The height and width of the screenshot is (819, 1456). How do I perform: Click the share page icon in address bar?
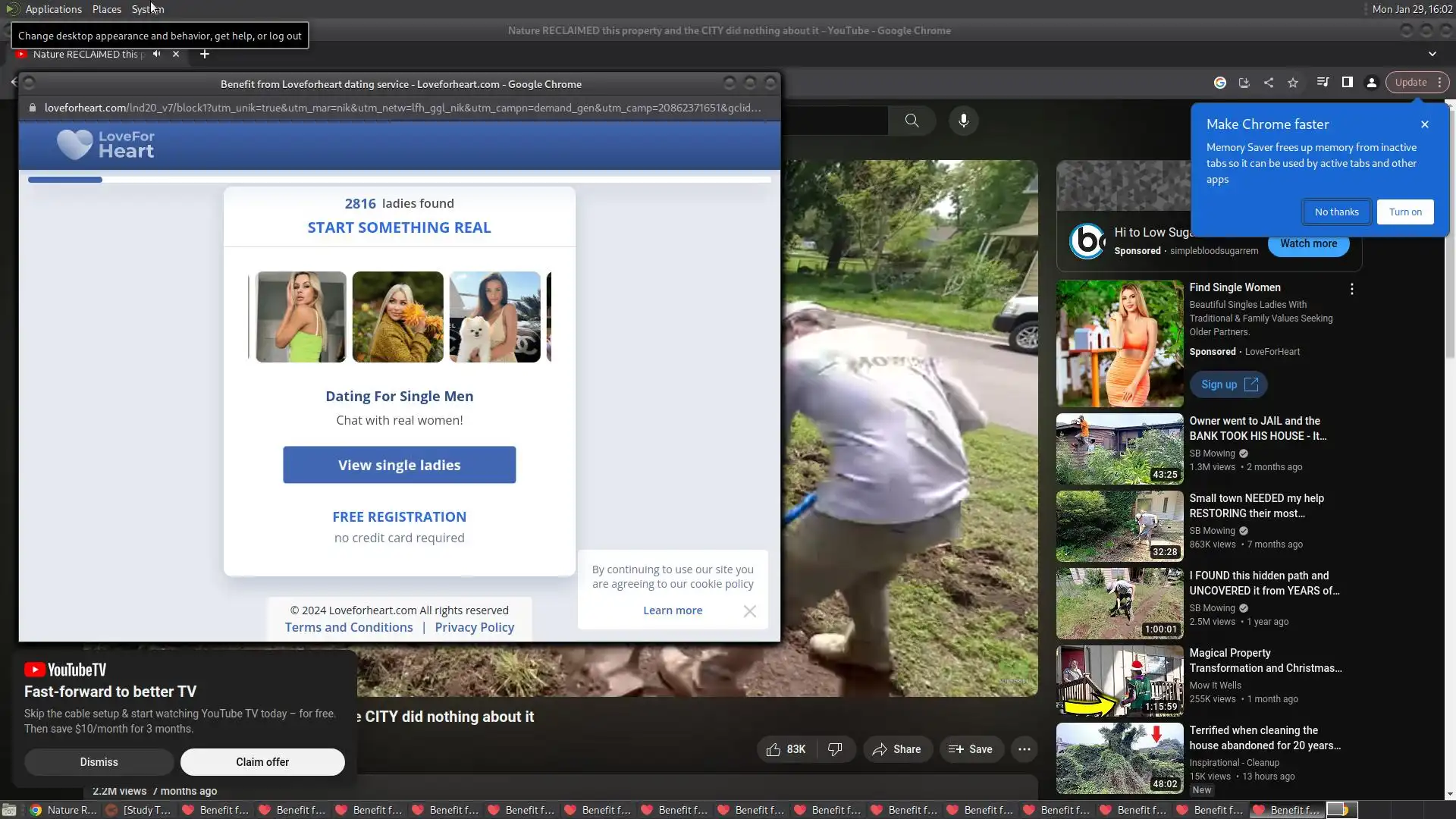1269,83
